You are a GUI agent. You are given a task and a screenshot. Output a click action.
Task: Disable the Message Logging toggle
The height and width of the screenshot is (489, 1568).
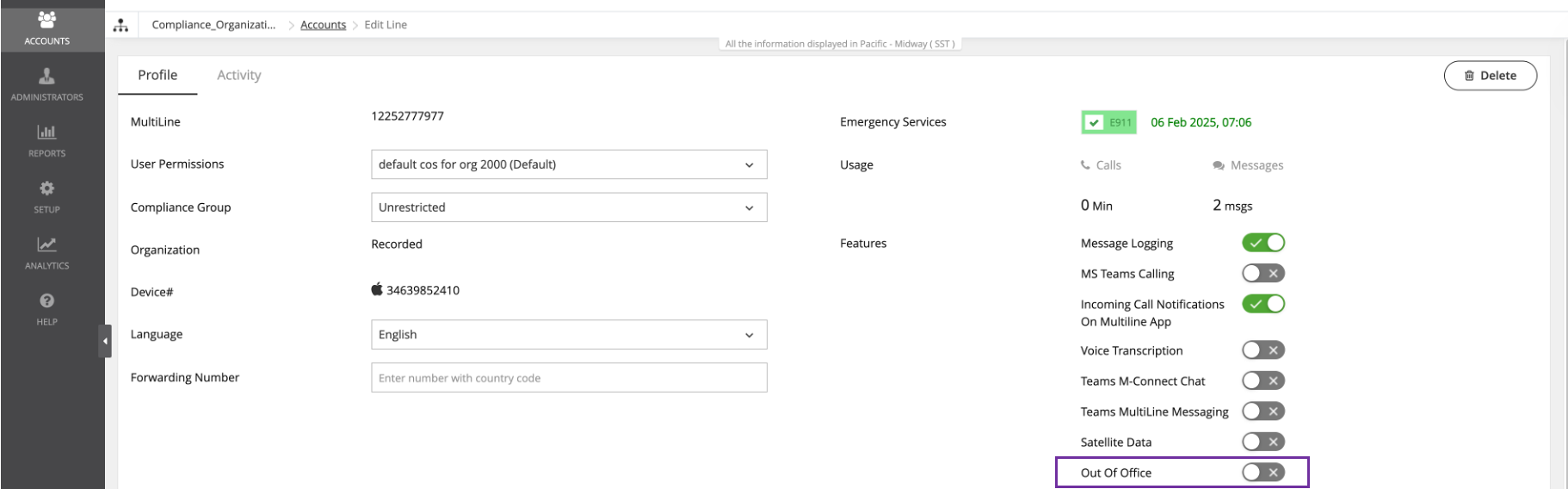[x=1262, y=243]
